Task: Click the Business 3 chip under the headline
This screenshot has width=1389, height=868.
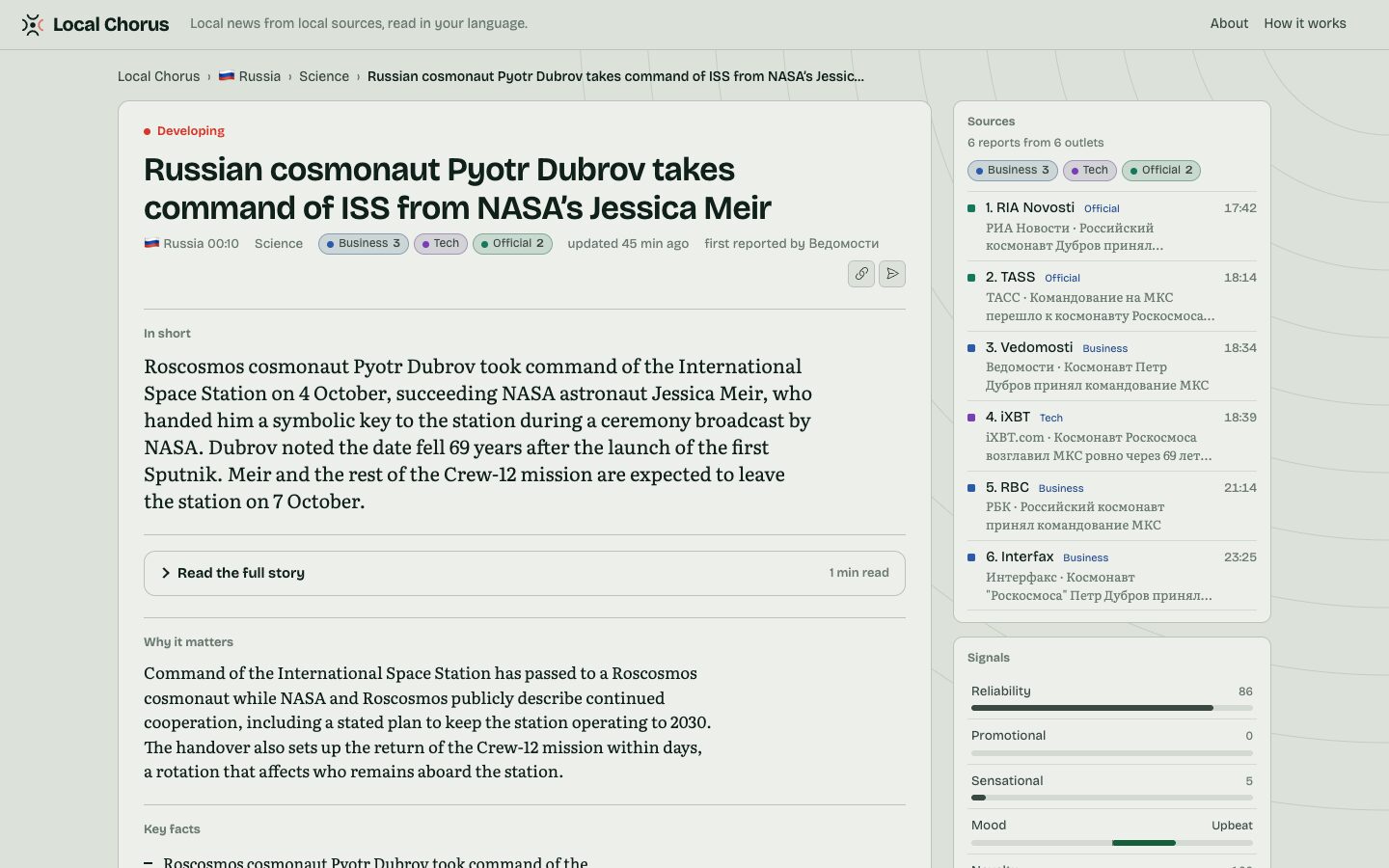Action: [x=364, y=244]
